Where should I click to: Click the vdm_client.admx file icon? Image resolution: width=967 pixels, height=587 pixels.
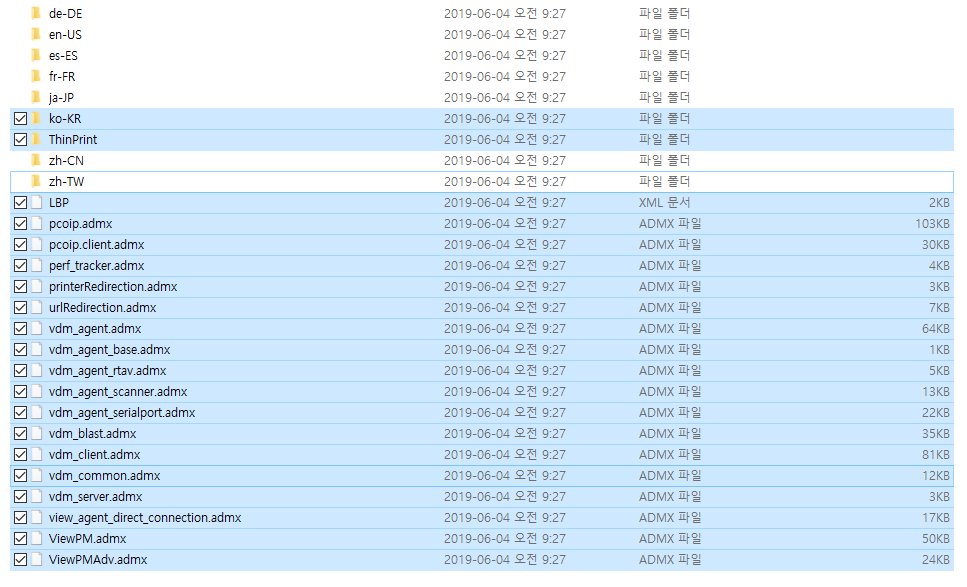pos(37,454)
